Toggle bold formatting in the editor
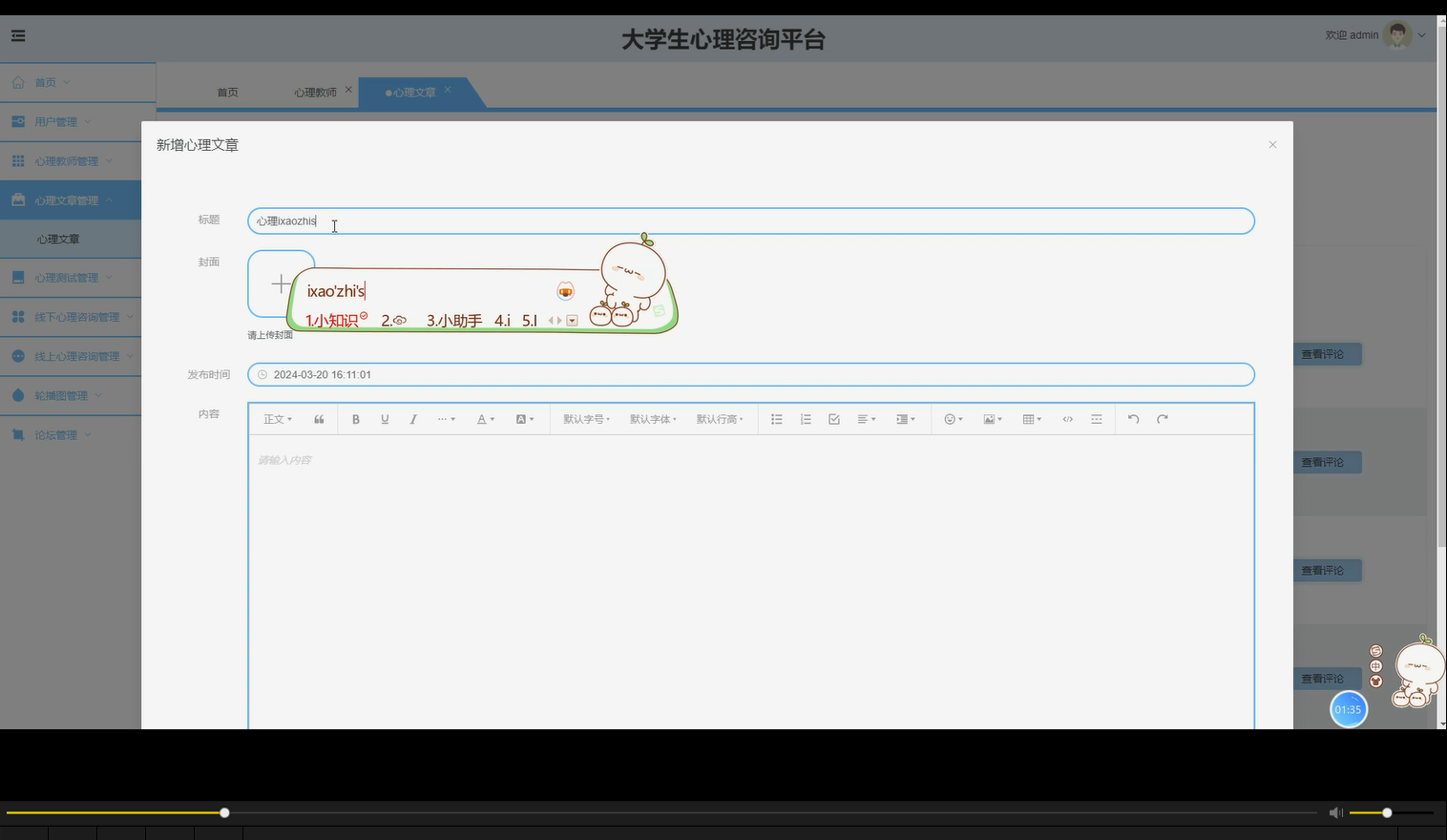This screenshot has width=1447, height=840. pos(355,418)
